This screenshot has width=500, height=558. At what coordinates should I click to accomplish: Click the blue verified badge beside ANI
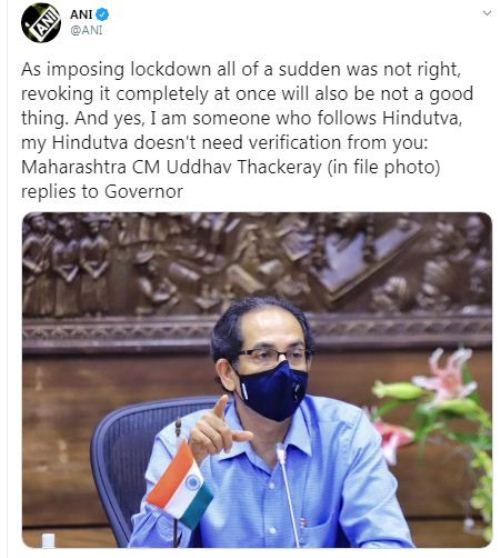(x=102, y=15)
